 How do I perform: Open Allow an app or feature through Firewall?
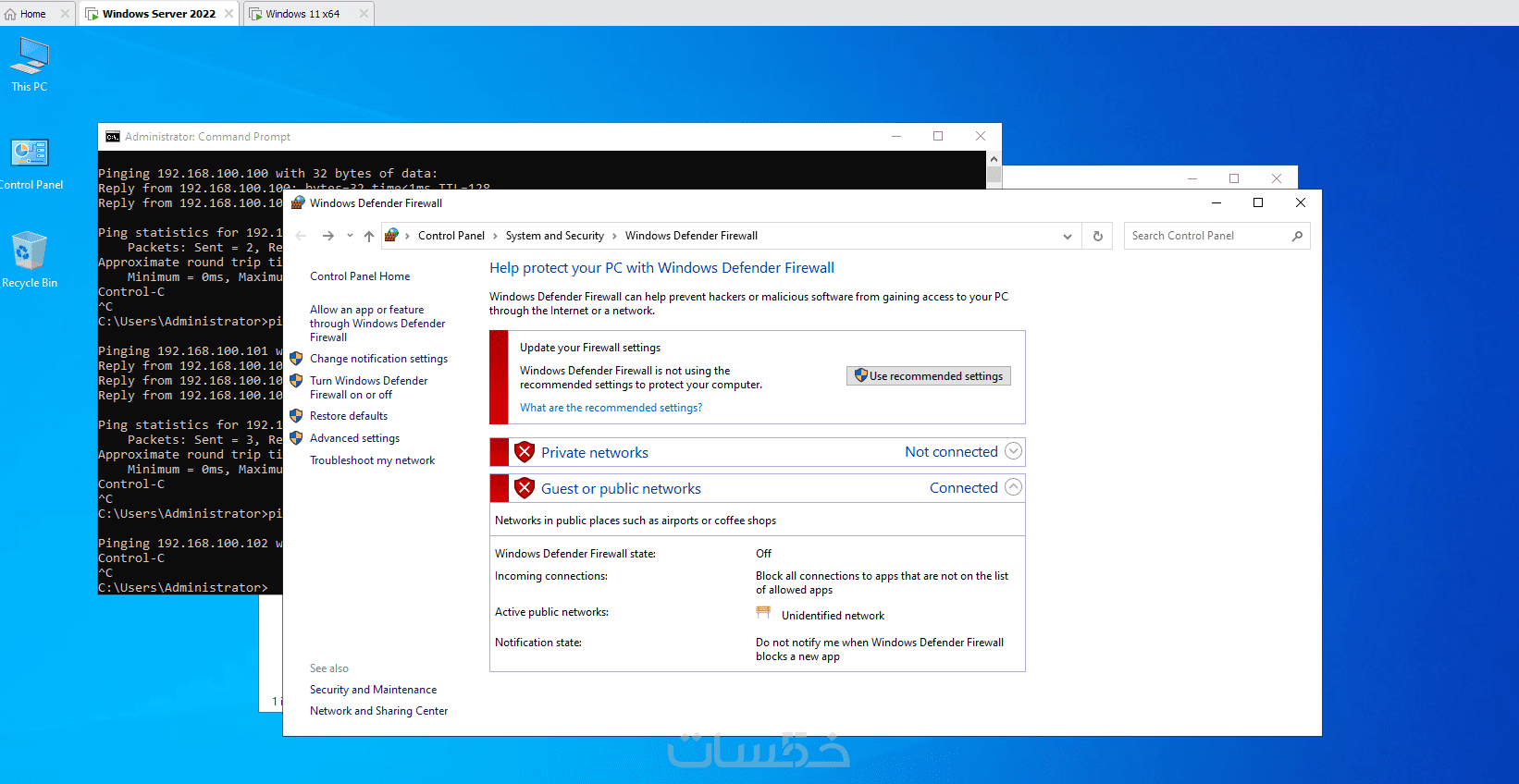(377, 324)
